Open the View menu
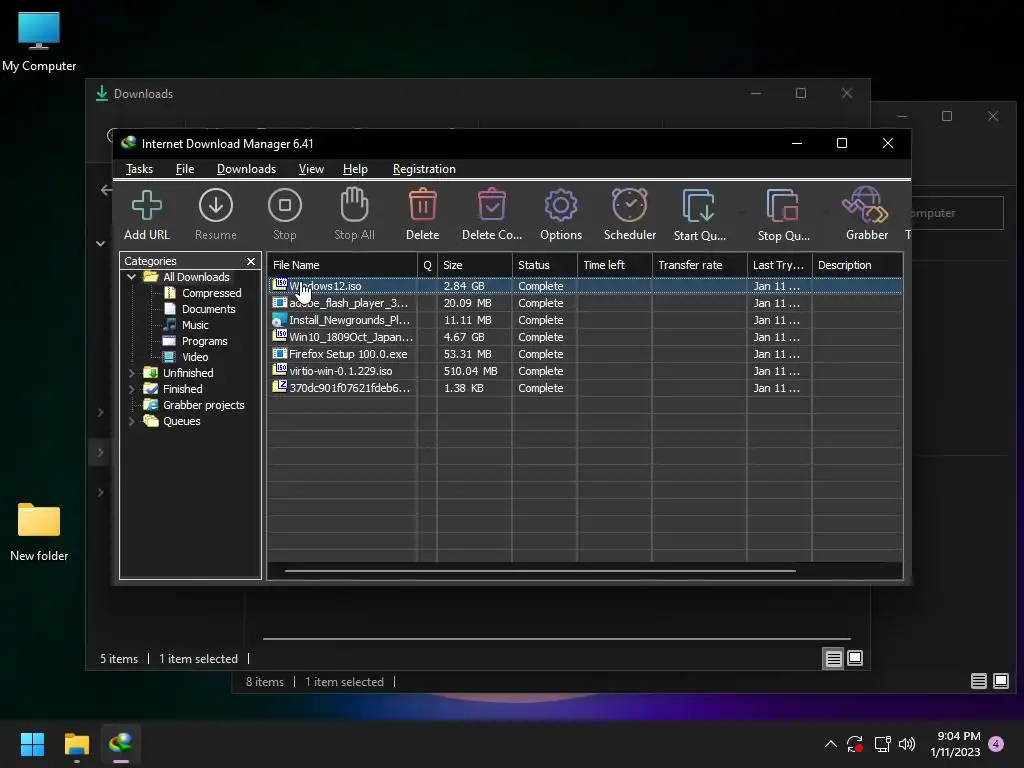Screen dimensions: 1024x768 (x=311, y=169)
